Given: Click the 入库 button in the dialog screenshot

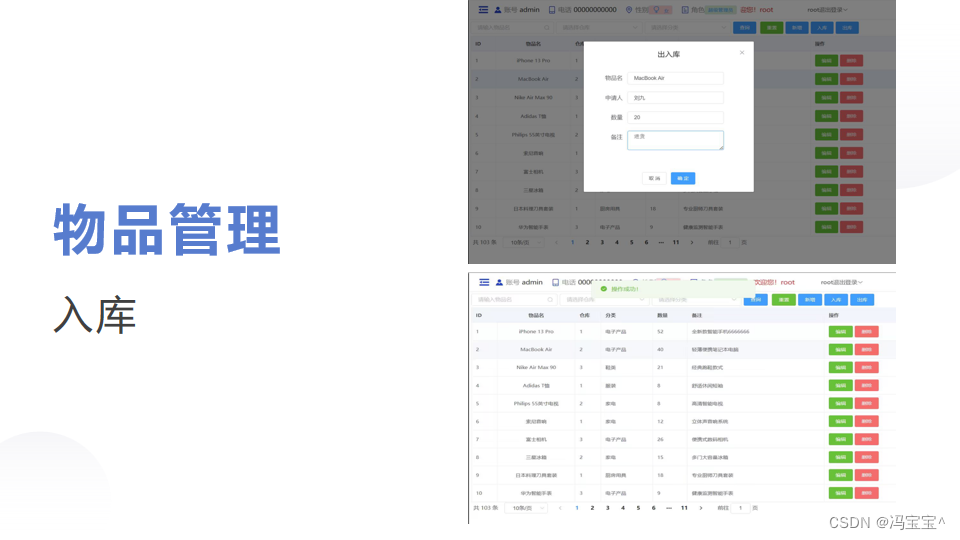Looking at the screenshot, I should (822, 28).
